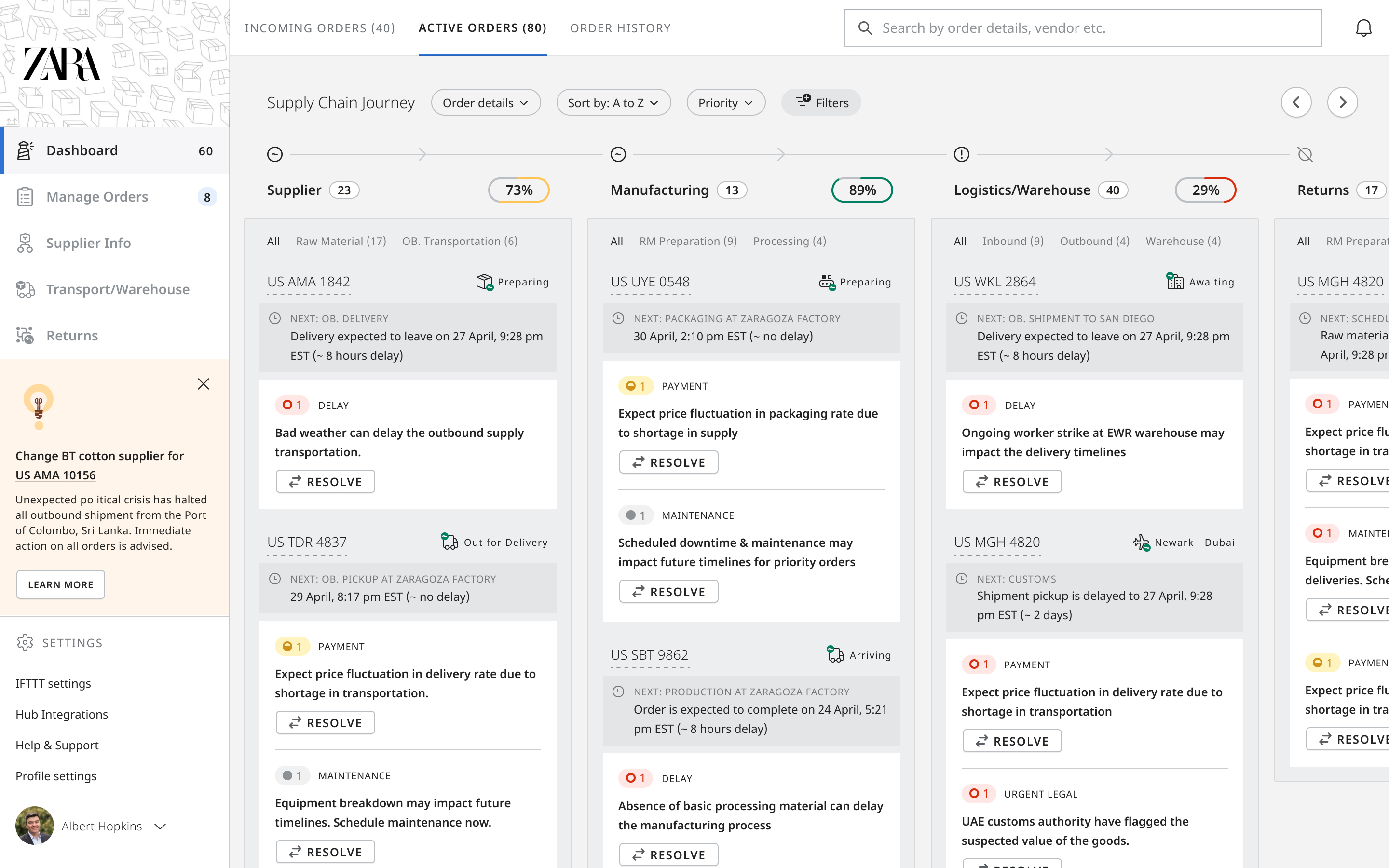Click the ZARA logo

[62, 64]
